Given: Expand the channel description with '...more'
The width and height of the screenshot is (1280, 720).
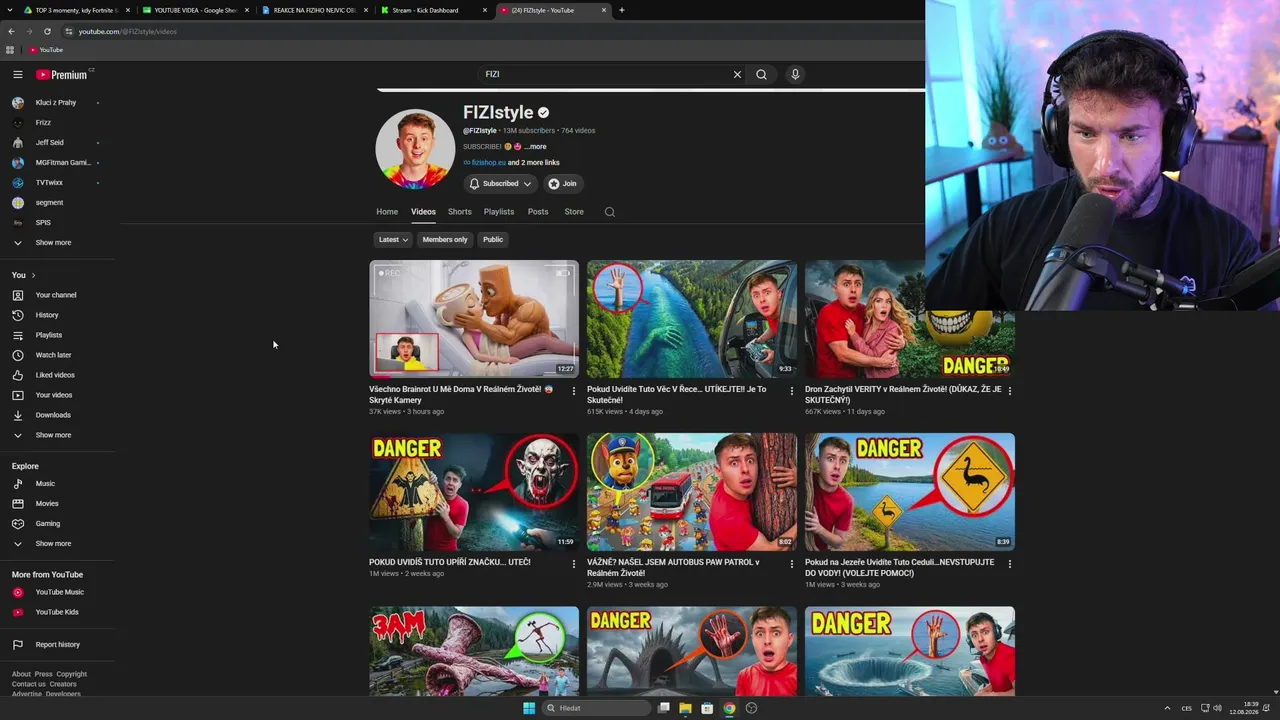Looking at the screenshot, I should click(535, 147).
